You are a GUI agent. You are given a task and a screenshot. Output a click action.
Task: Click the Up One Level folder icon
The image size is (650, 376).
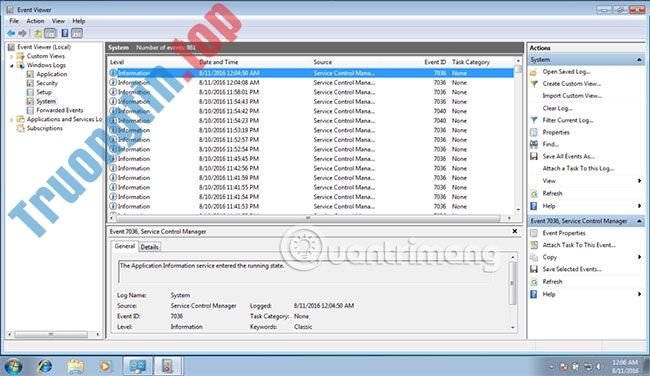pyautogui.click(x=38, y=33)
